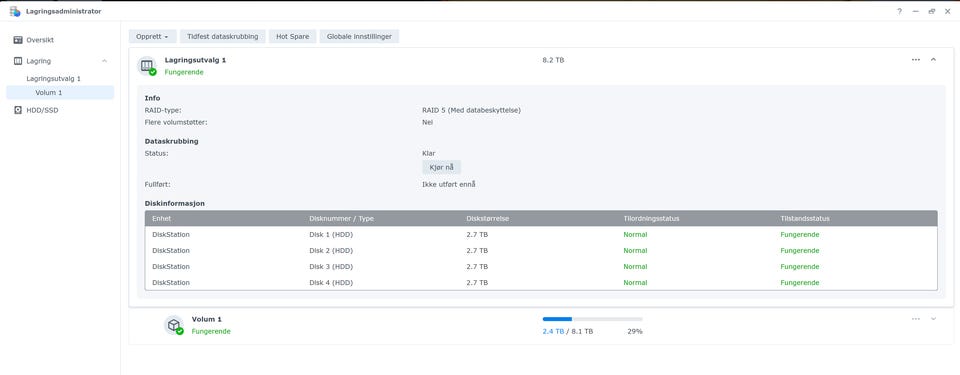Click the Lagring icon in the sidebar
Viewport: 960px width, 375px height.
point(18,61)
